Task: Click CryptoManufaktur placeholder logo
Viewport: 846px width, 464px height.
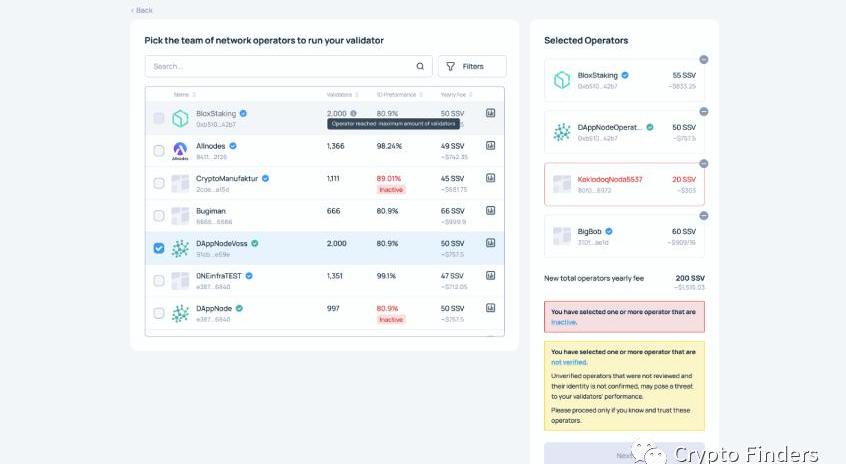Action: coord(180,183)
